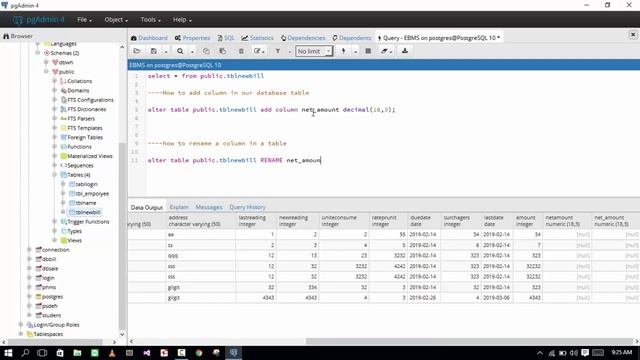Select the student database
This screenshot has width=640, height=360.
pyautogui.click(x=48, y=315)
